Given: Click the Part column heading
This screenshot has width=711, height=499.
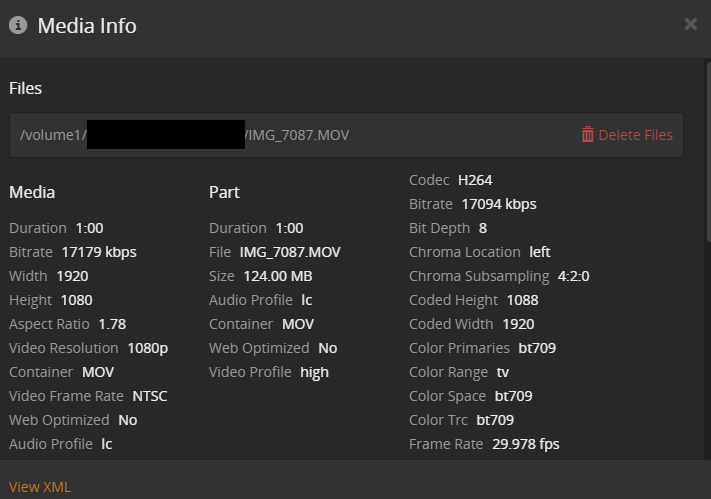Looking at the screenshot, I should click(224, 192).
